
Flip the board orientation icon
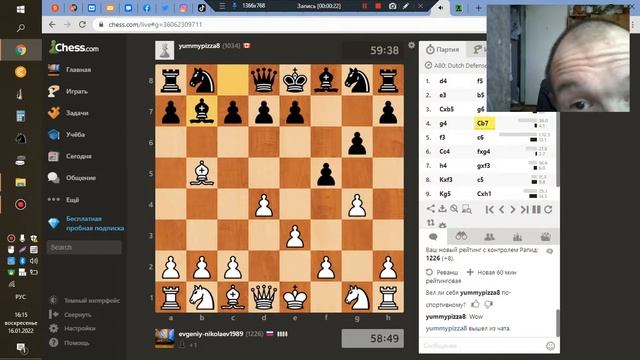click(431, 223)
